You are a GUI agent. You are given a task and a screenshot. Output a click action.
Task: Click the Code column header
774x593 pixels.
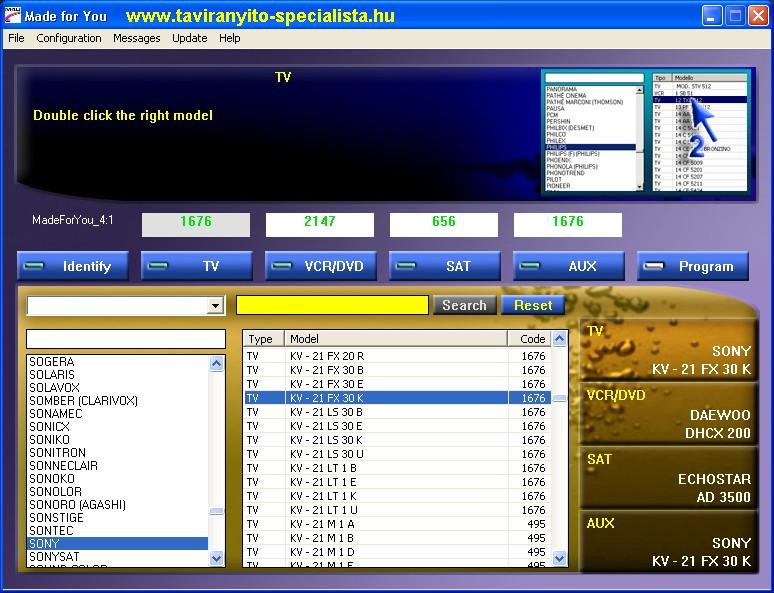point(530,339)
